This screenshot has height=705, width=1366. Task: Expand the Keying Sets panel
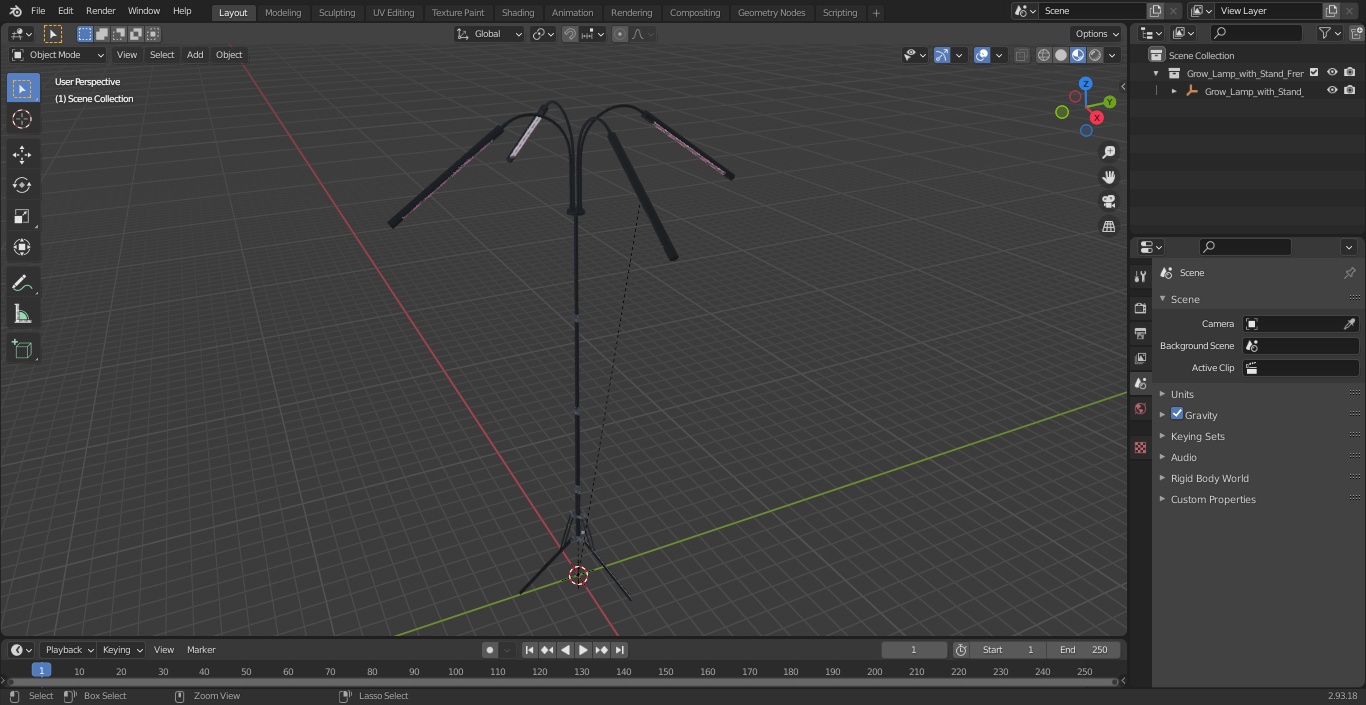[x=1197, y=436]
